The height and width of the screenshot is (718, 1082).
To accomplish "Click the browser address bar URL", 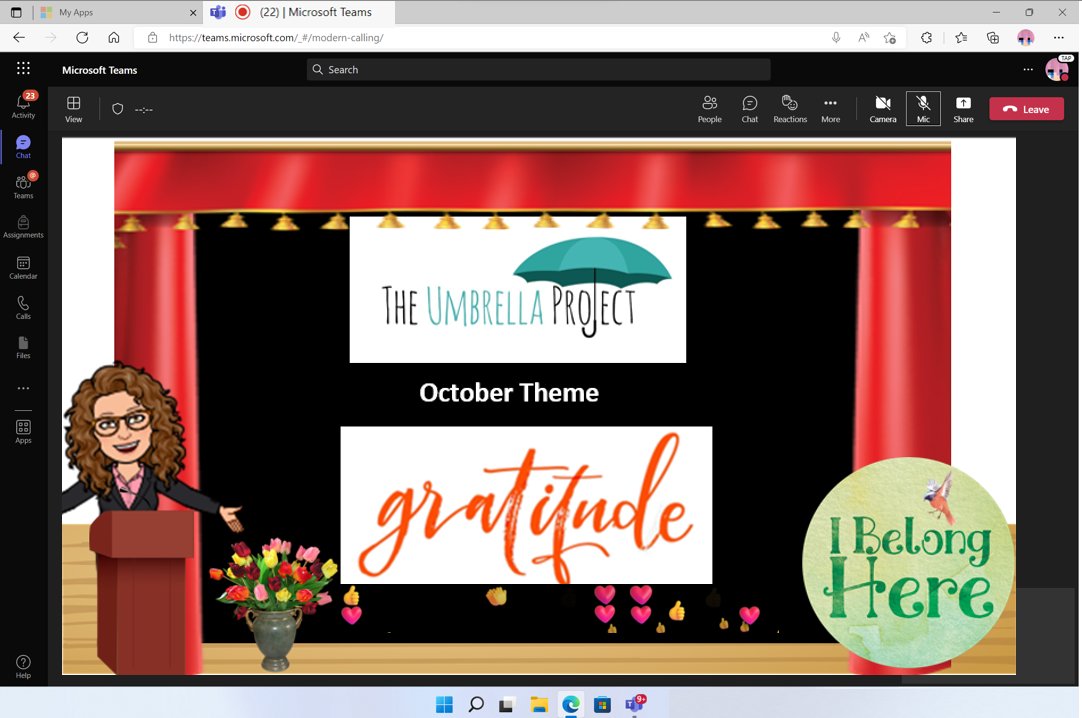I will [x=276, y=38].
